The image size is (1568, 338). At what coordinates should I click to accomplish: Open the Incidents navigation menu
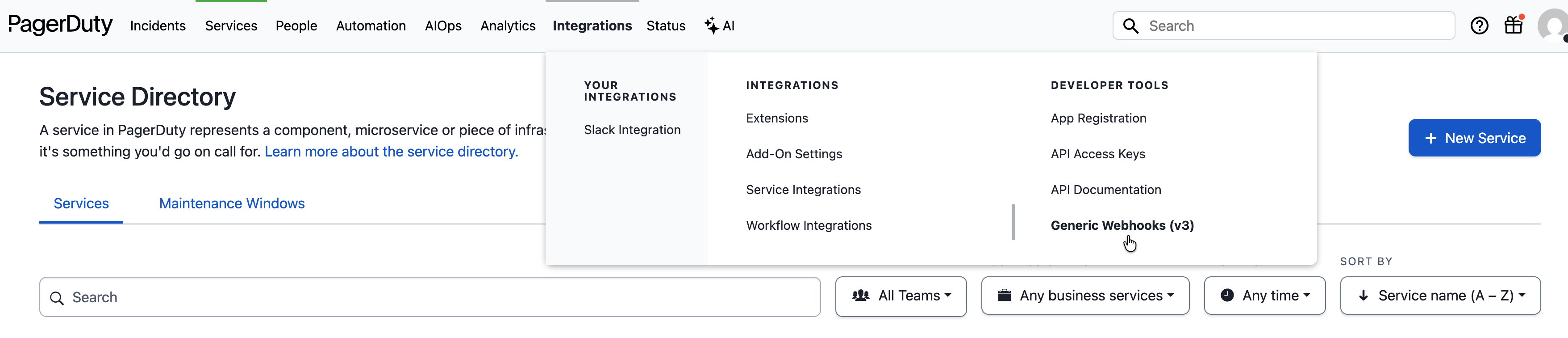click(x=158, y=25)
